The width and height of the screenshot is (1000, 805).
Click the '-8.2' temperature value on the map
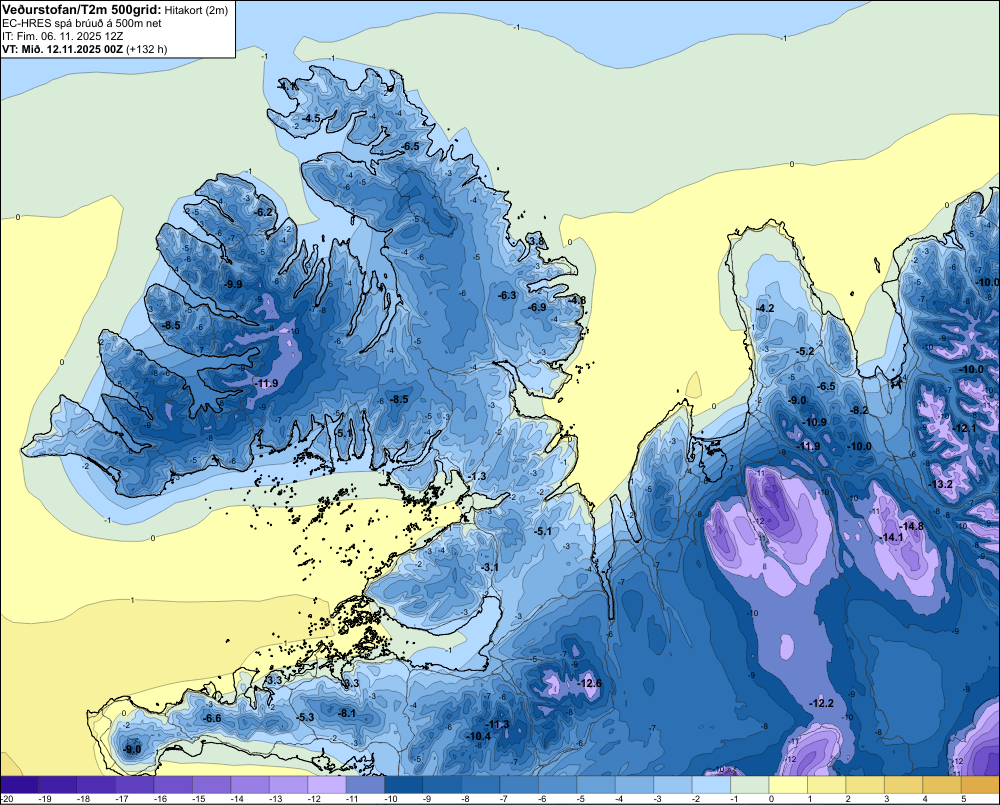point(860,411)
